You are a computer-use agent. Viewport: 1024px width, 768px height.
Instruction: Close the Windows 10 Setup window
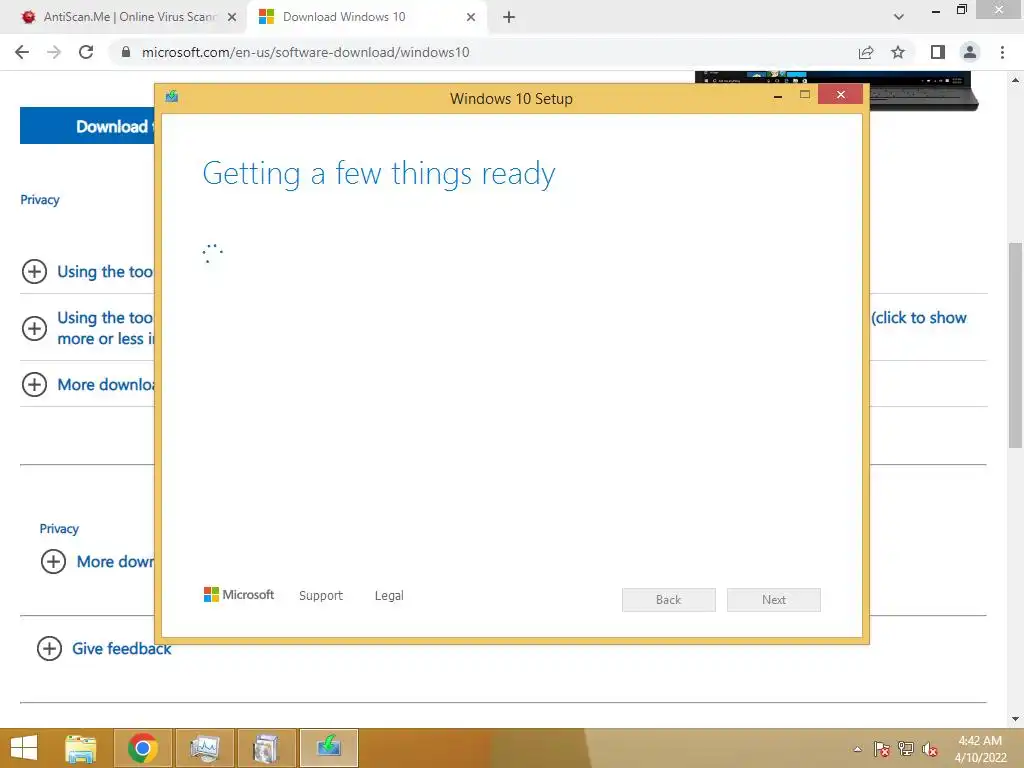[x=840, y=95]
